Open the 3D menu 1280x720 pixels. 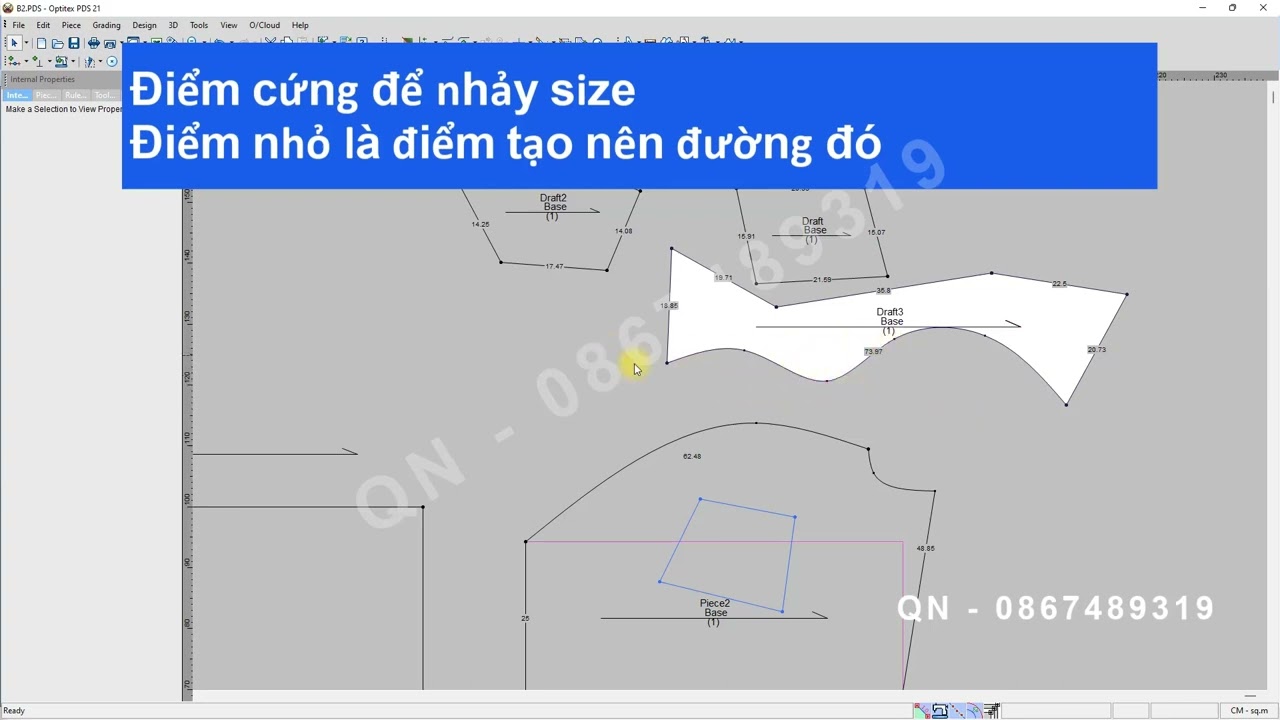pyautogui.click(x=173, y=25)
